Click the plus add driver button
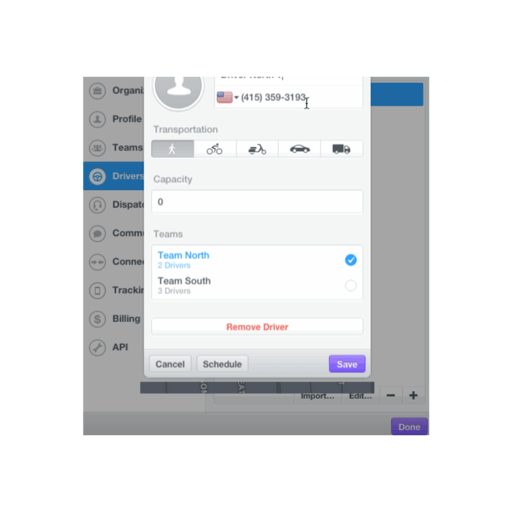The width and height of the screenshot is (512, 512). (413, 395)
